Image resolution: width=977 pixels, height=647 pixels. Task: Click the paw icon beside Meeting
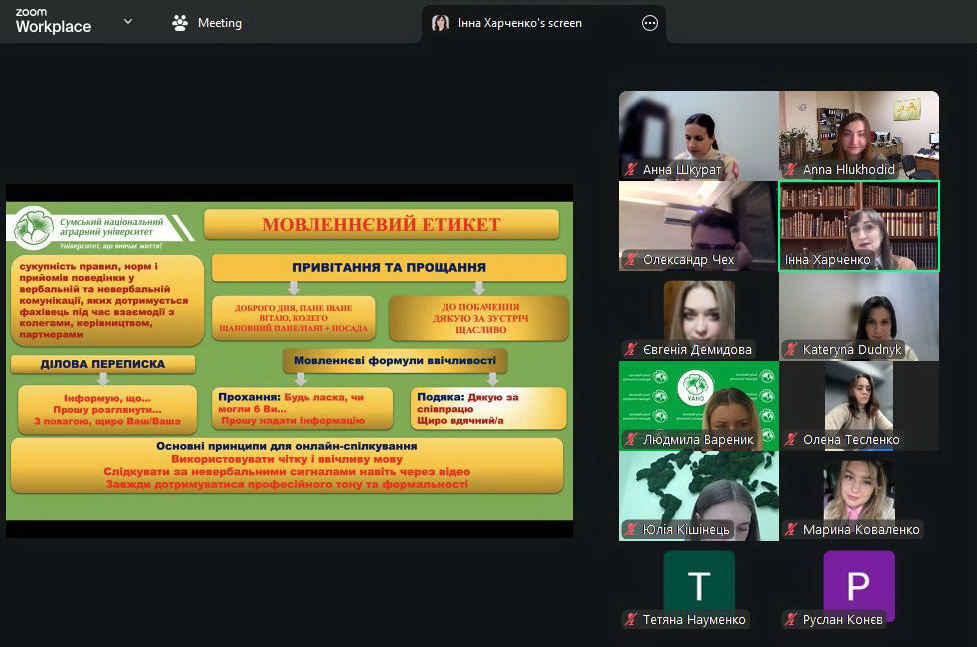point(180,23)
